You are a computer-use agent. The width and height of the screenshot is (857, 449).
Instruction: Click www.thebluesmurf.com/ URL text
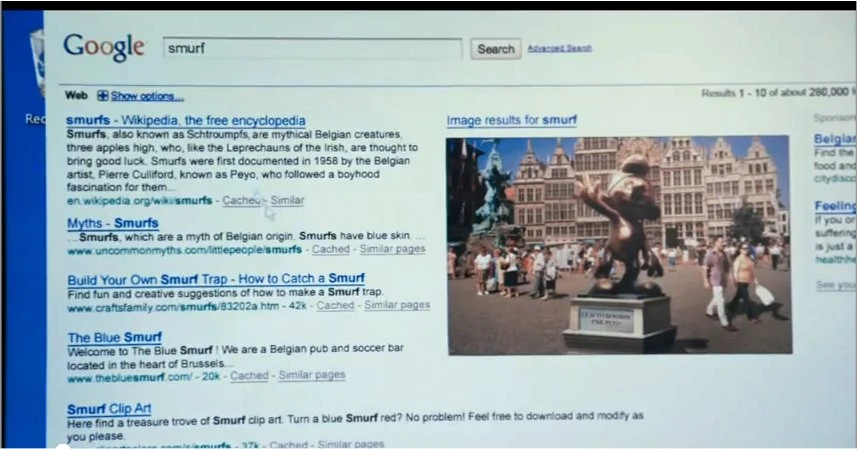pos(130,377)
